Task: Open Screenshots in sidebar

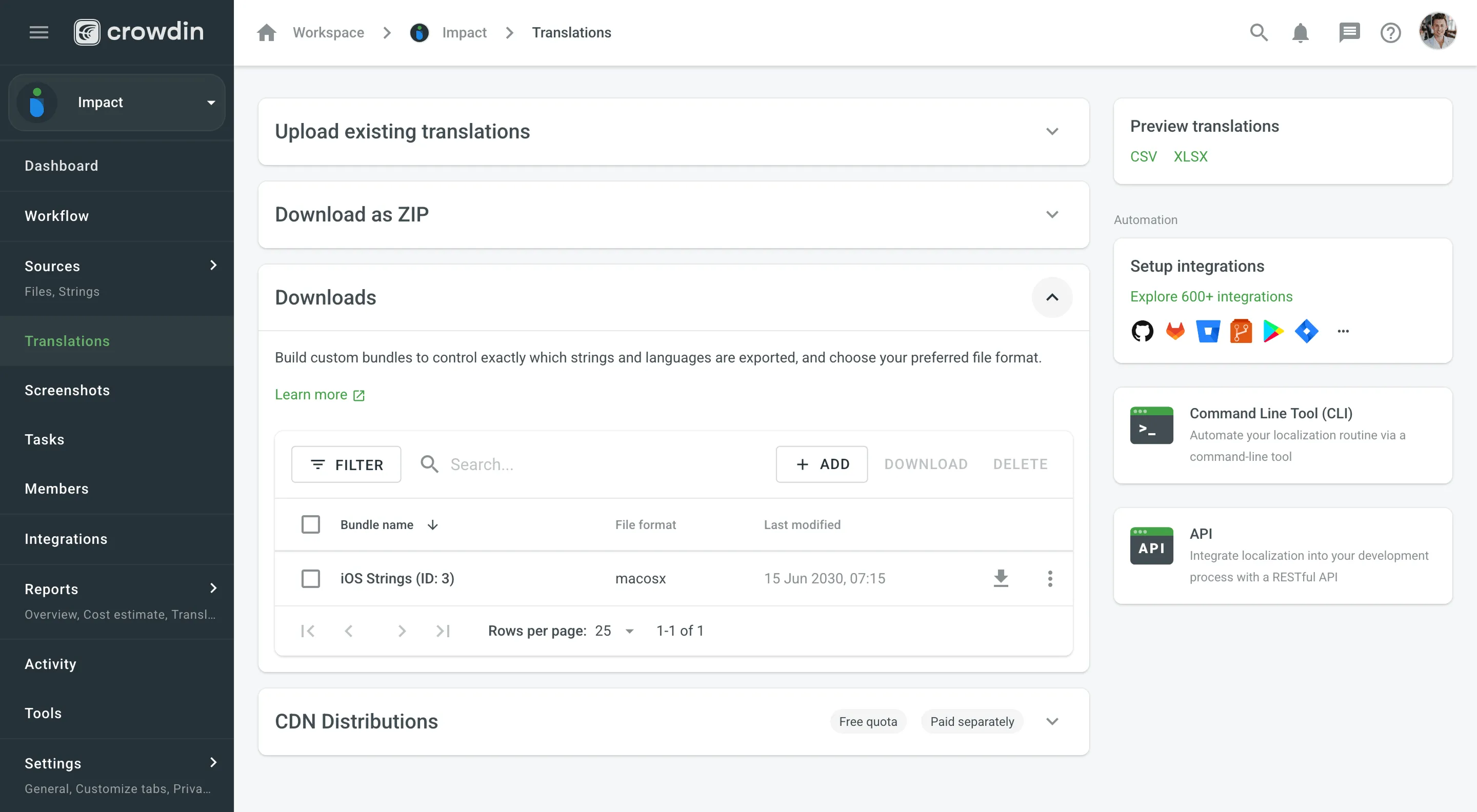Action: (67, 390)
